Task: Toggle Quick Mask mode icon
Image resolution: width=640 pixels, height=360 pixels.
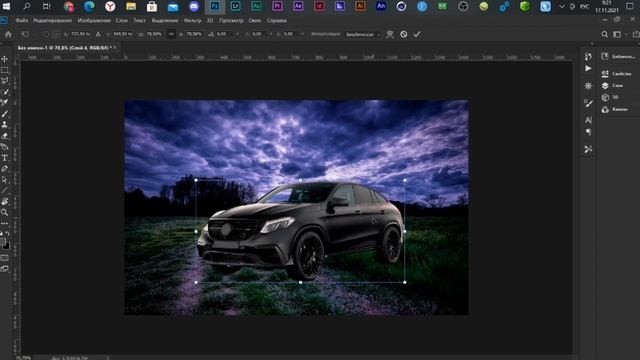Action: [x=4, y=258]
